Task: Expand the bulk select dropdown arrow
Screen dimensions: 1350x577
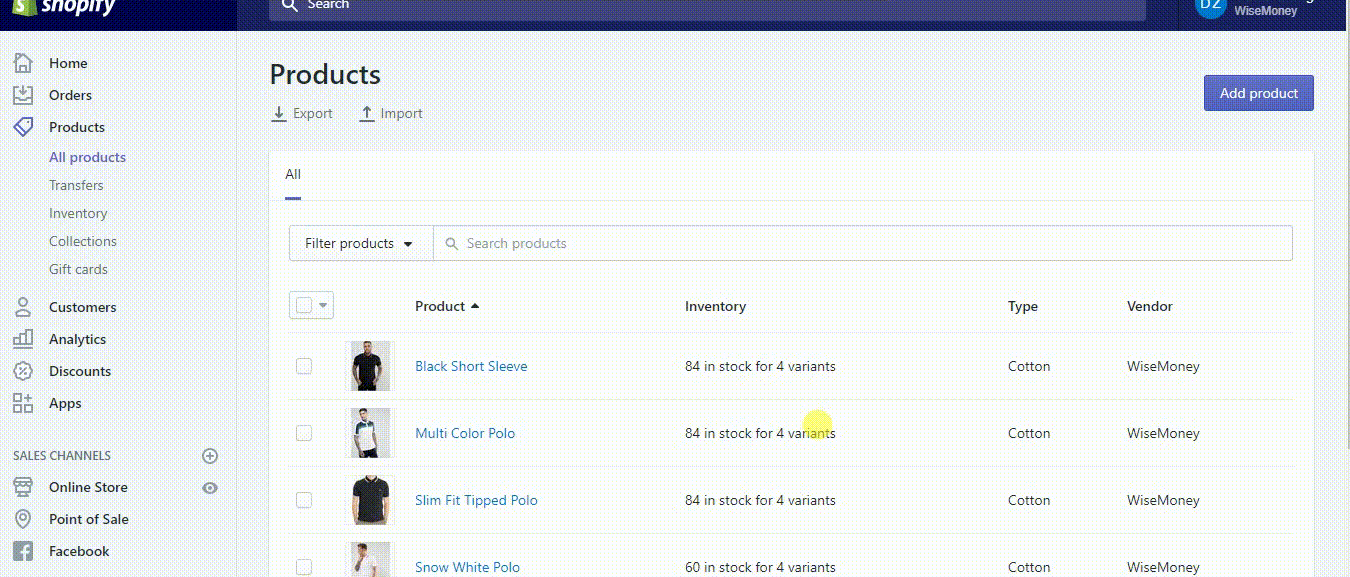Action: (324, 306)
